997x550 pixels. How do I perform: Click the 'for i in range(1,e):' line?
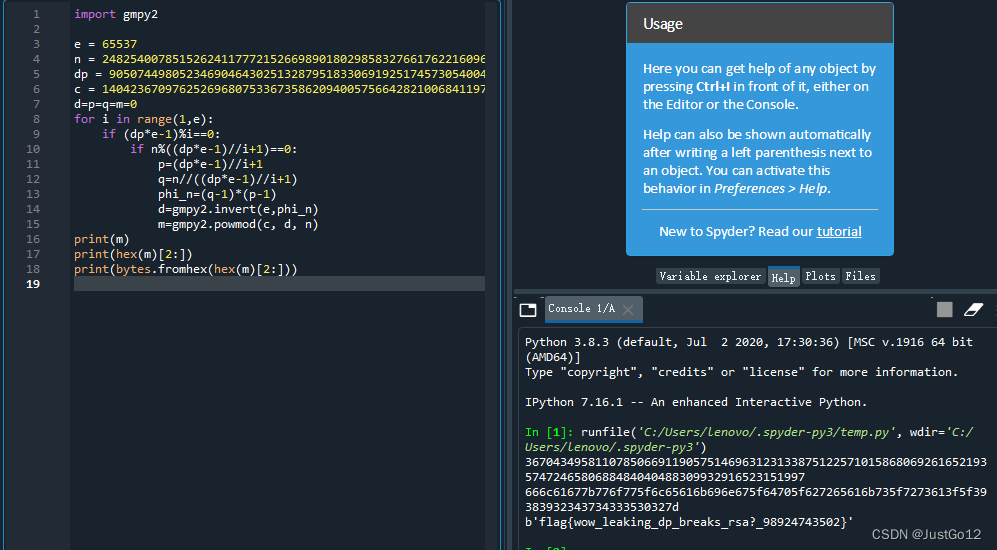(144, 119)
